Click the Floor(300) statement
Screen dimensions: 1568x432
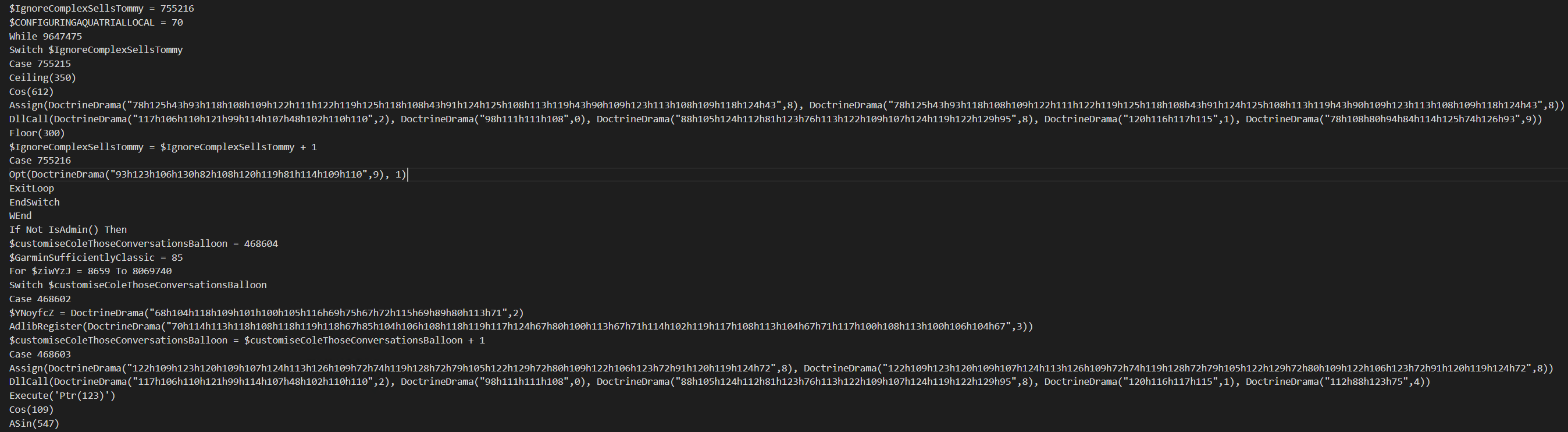tap(37, 133)
